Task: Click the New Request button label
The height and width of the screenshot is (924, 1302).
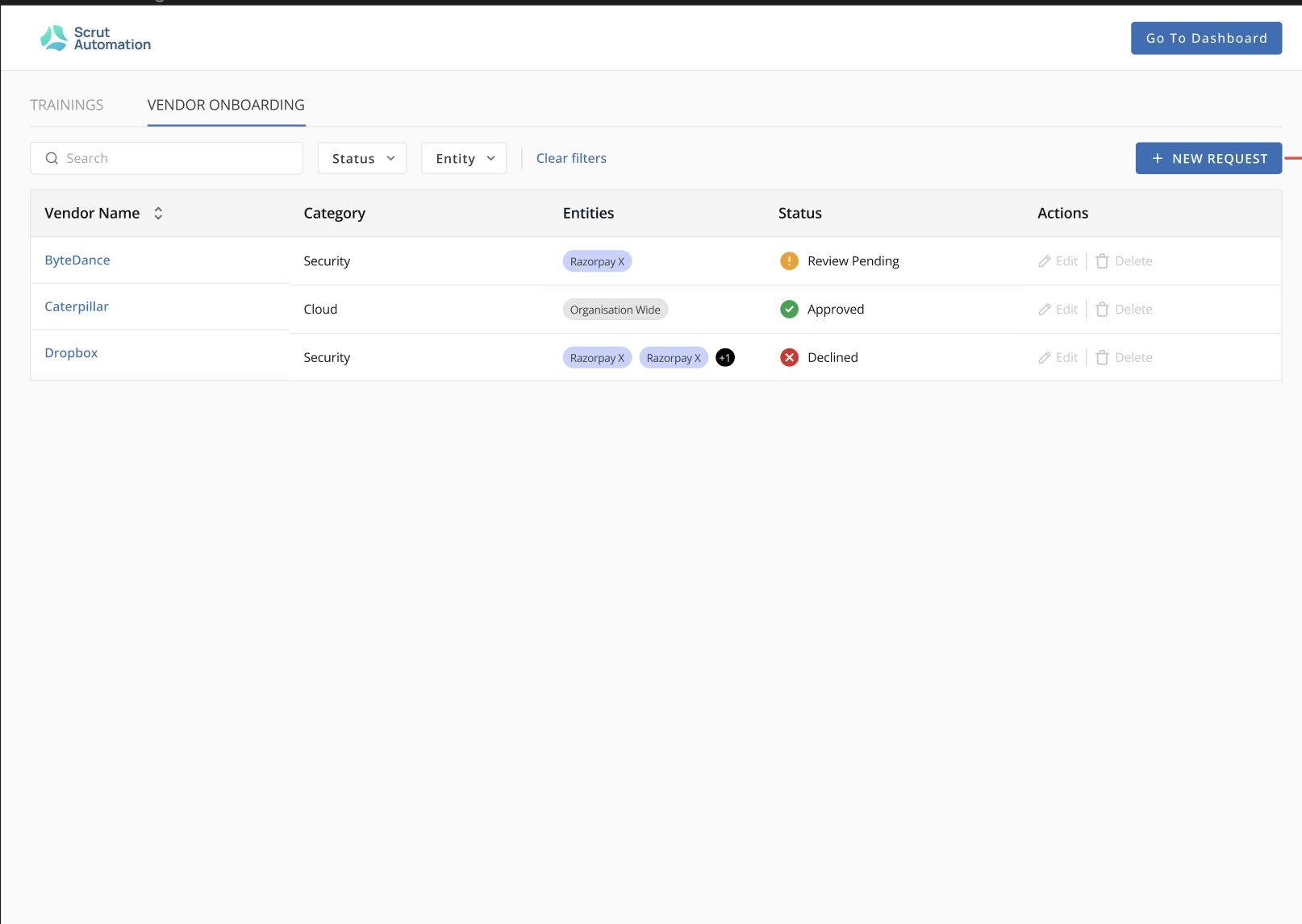Action: [x=1220, y=159]
